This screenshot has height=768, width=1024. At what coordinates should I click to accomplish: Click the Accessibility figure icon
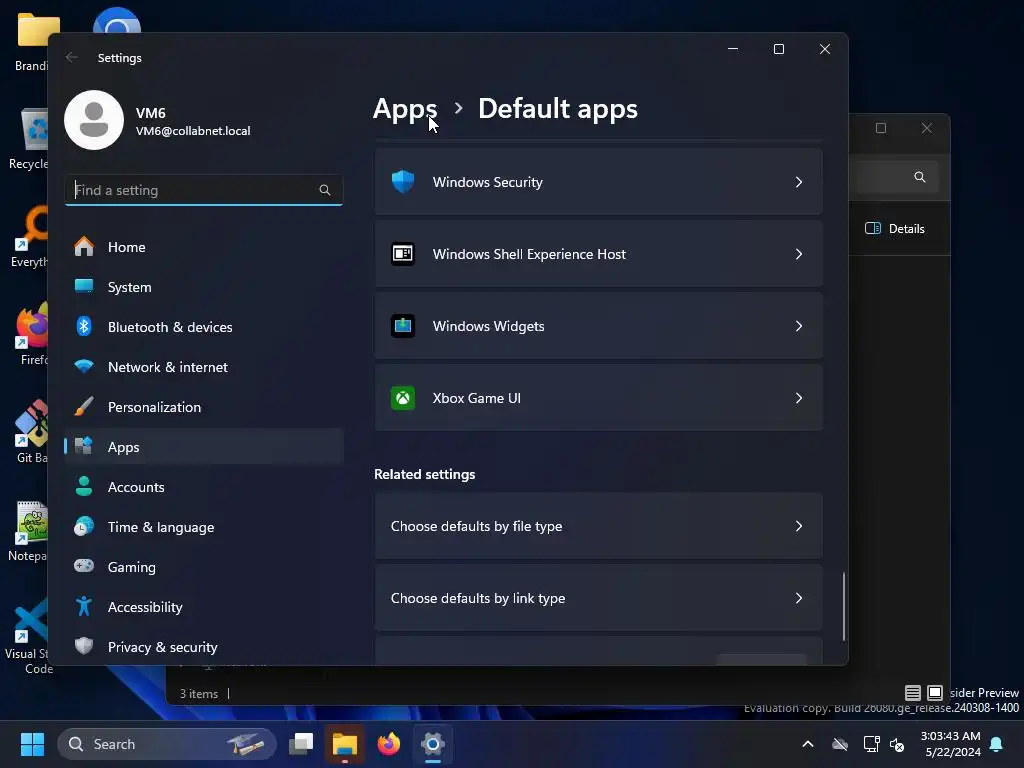coord(84,606)
